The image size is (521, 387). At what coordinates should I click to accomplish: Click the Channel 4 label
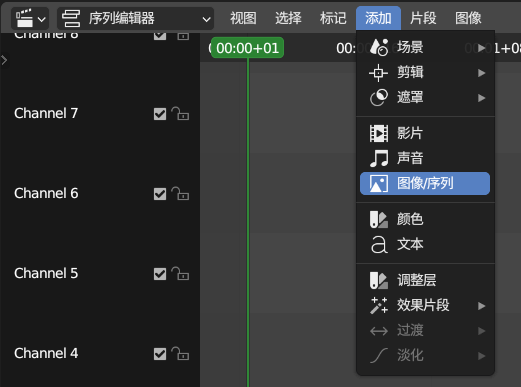click(46, 353)
